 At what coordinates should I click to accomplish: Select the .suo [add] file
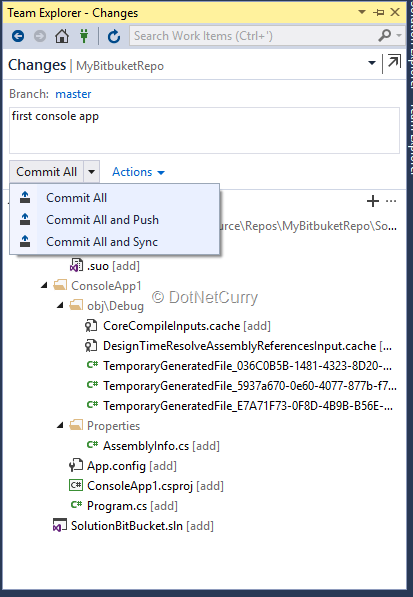[113, 266]
